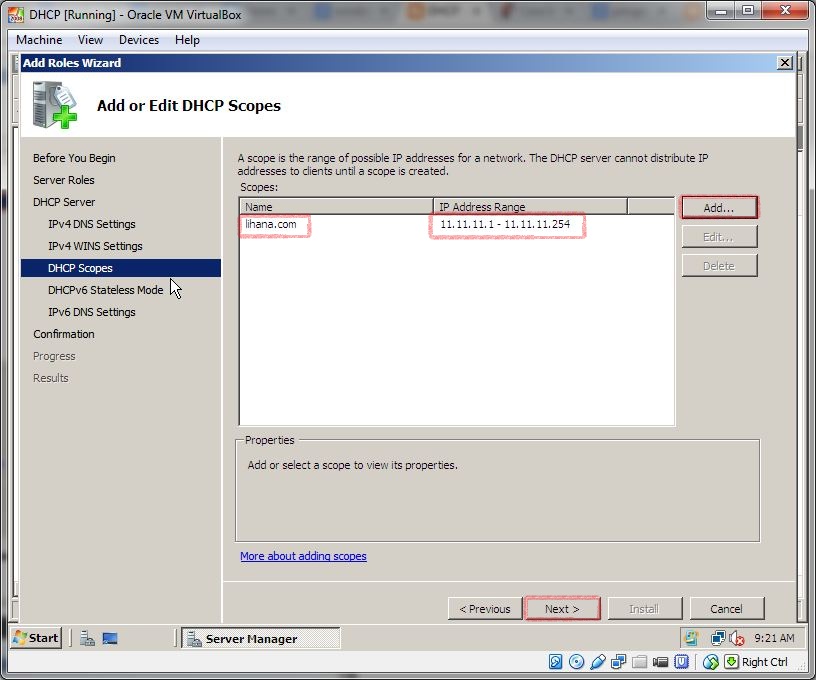This screenshot has width=816, height=680.
Task: Click the Delete scope button
Action: click(x=719, y=266)
